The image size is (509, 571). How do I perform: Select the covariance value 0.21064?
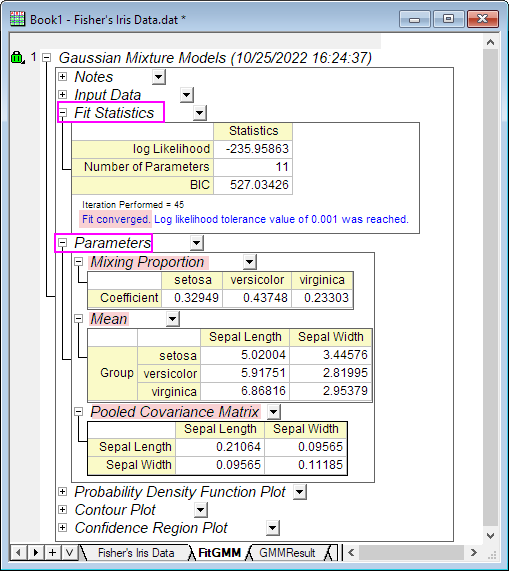pyautogui.click(x=220, y=447)
